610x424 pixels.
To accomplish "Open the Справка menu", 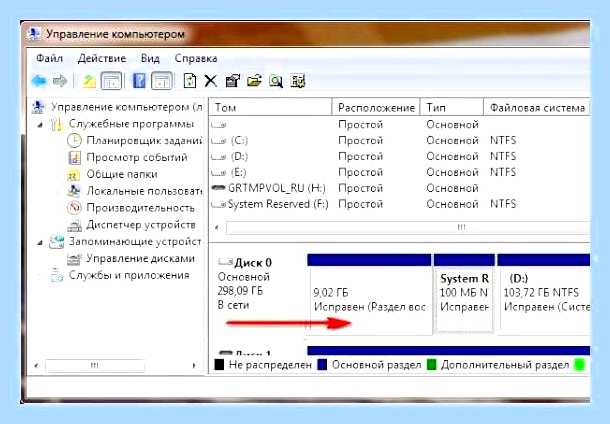I will point(196,58).
